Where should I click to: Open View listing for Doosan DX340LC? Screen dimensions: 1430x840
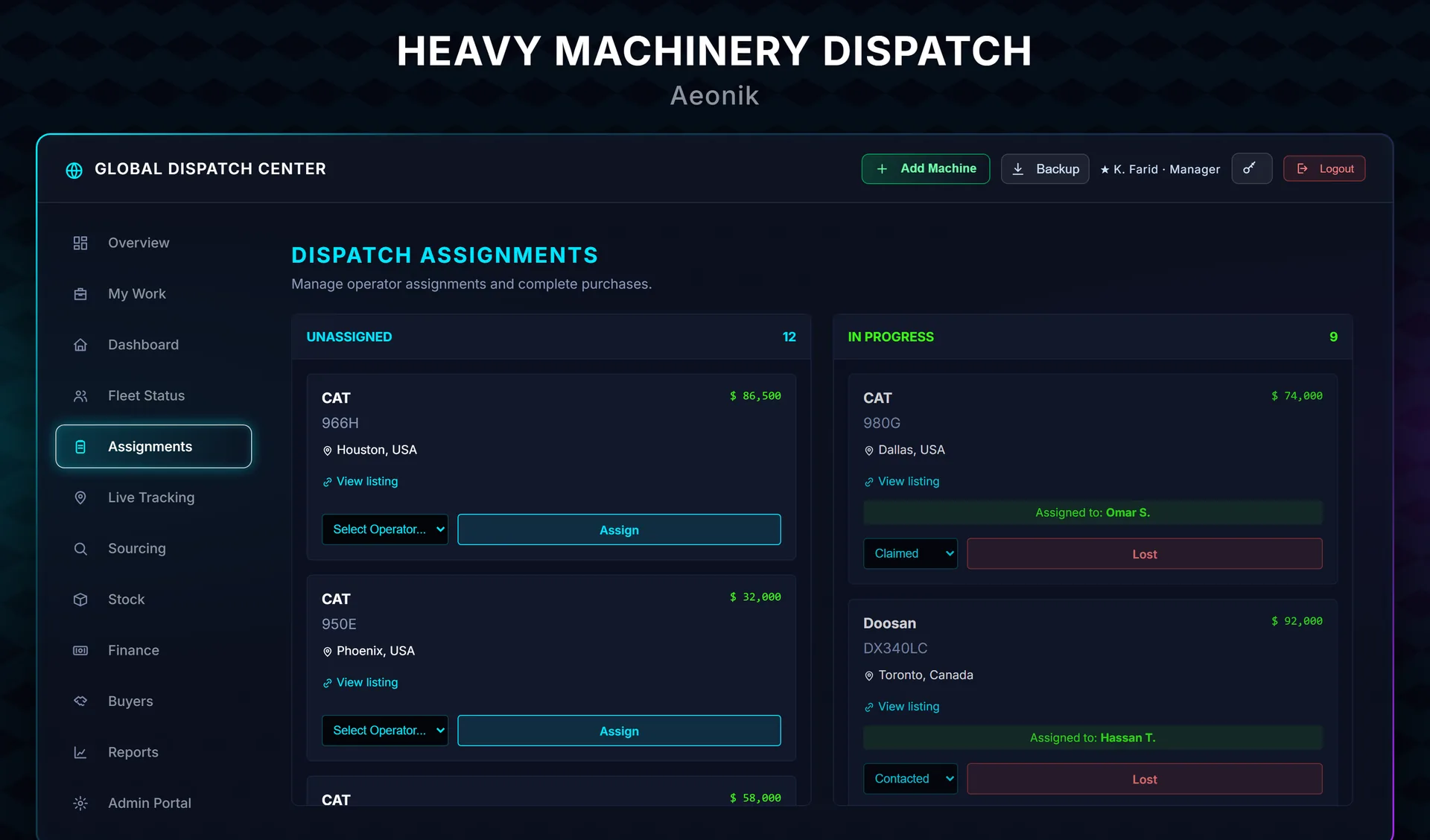coord(902,707)
